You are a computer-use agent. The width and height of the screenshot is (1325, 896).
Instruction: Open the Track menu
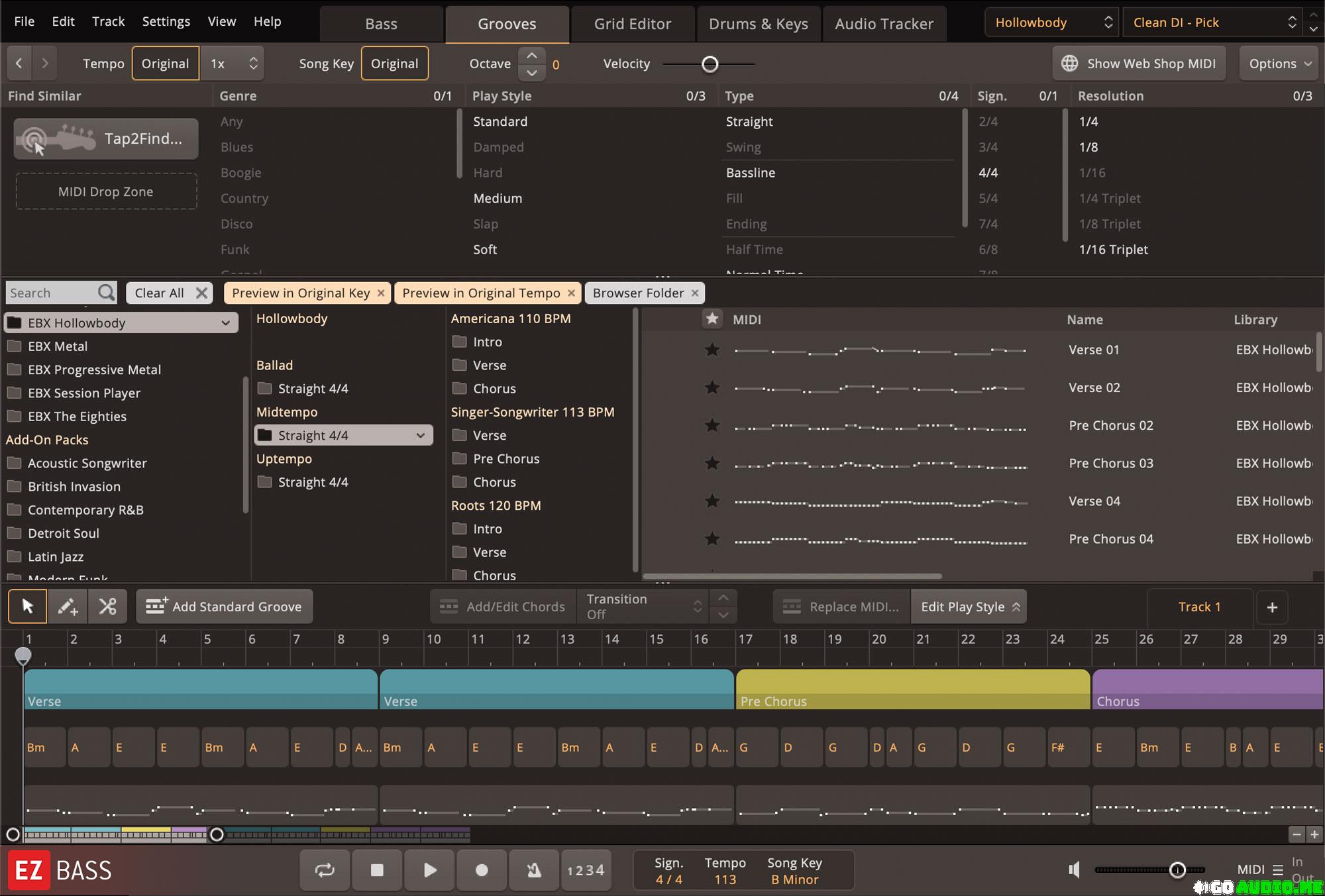click(108, 21)
